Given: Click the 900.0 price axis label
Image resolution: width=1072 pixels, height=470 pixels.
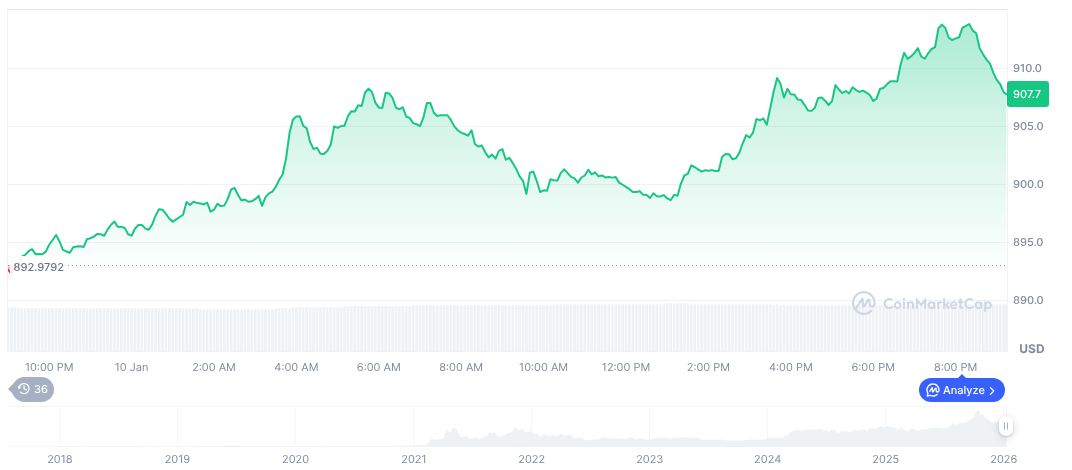Looking at the screenshot, I should (x=1027, y=184).
